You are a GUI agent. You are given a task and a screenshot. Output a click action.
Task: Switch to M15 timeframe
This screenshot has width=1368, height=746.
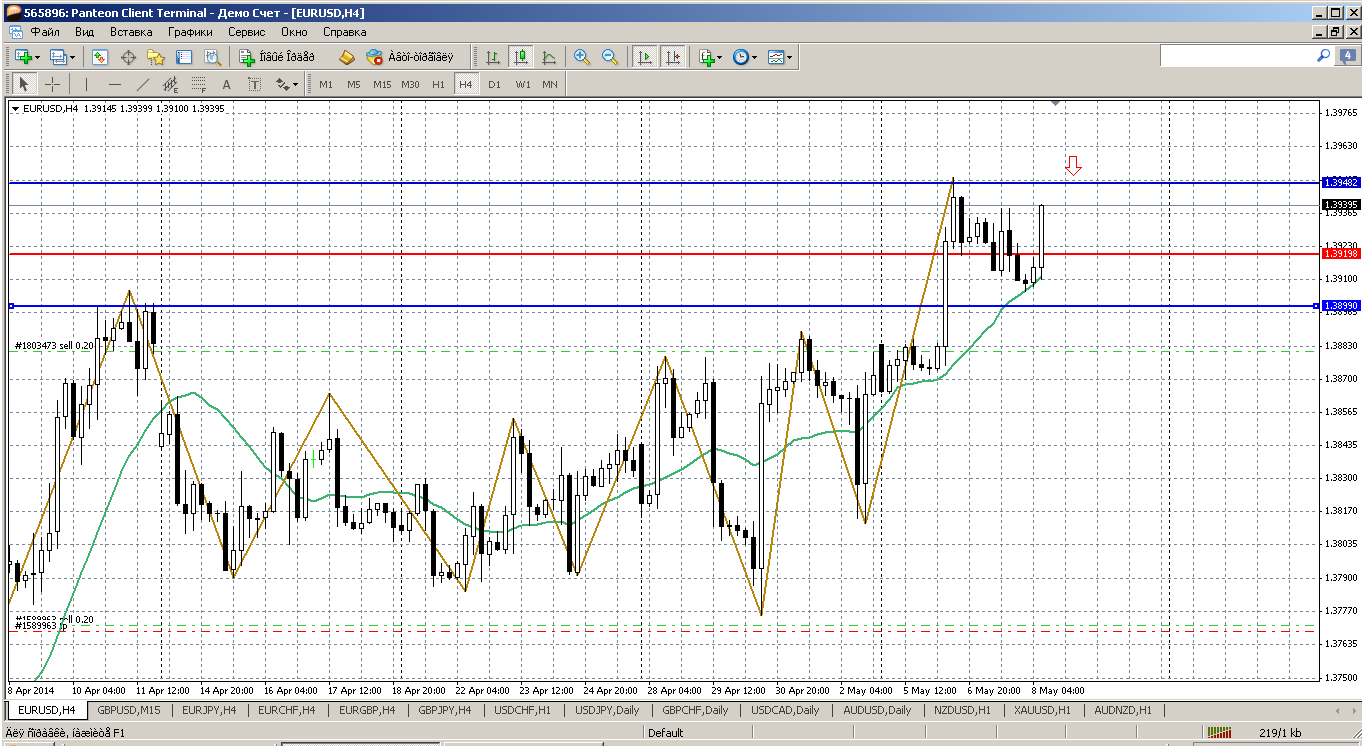click(382, 84)
